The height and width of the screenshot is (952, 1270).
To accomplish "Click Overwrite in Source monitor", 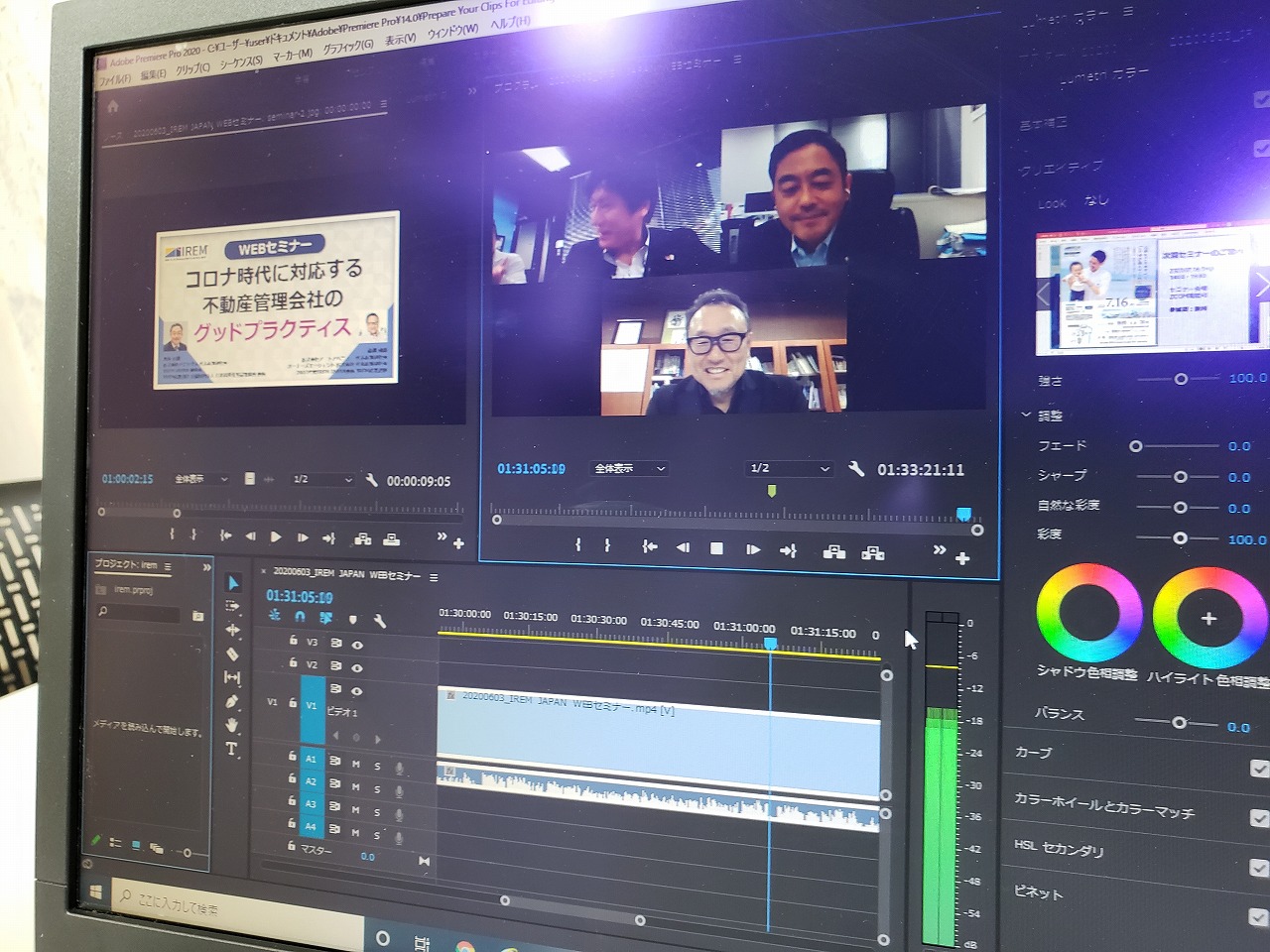I will pyautogui.click(x=392, y=539).
